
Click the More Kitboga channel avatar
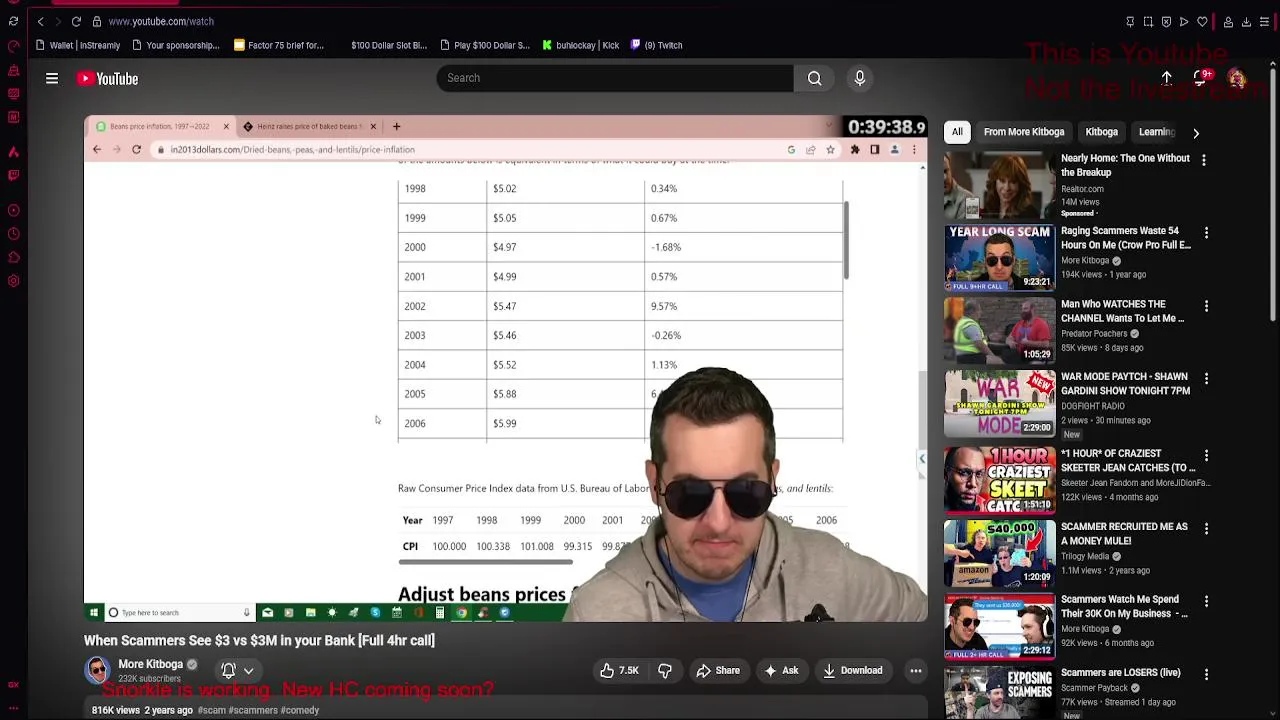pos(97,670)
